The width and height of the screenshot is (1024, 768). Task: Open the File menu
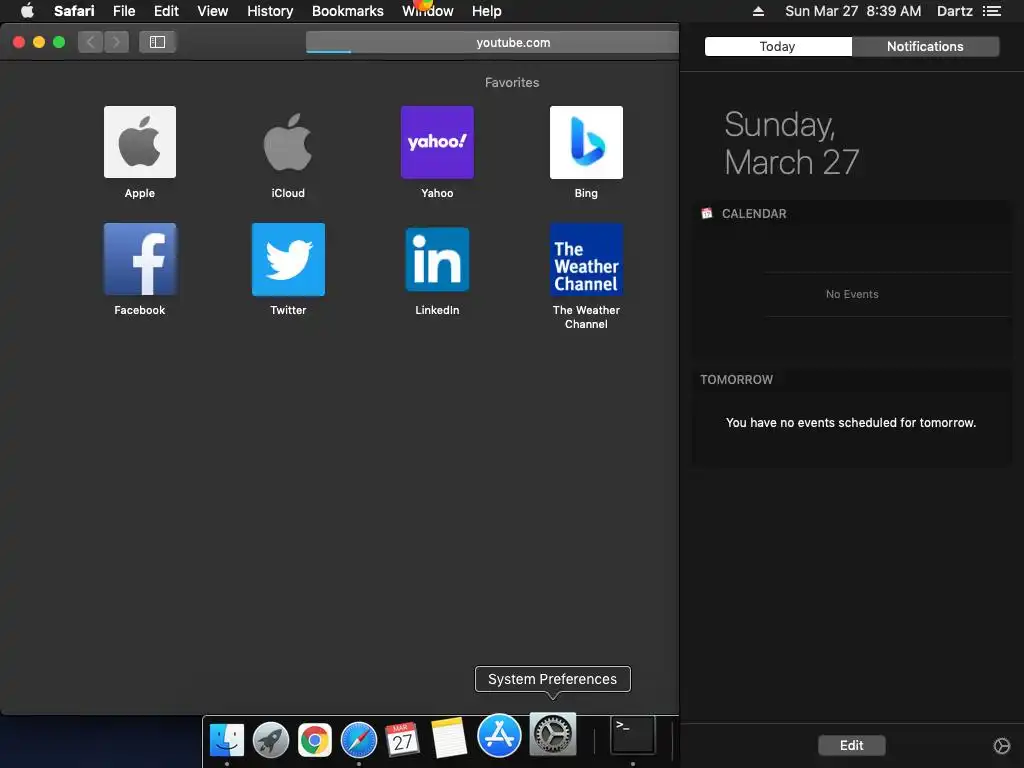tap(124, 11)
